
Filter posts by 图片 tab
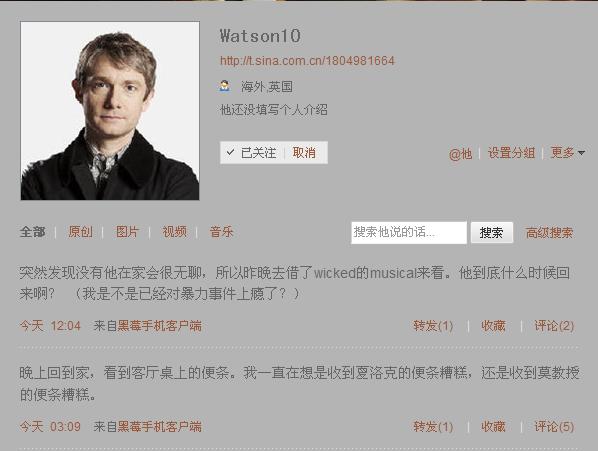[127, 232]
